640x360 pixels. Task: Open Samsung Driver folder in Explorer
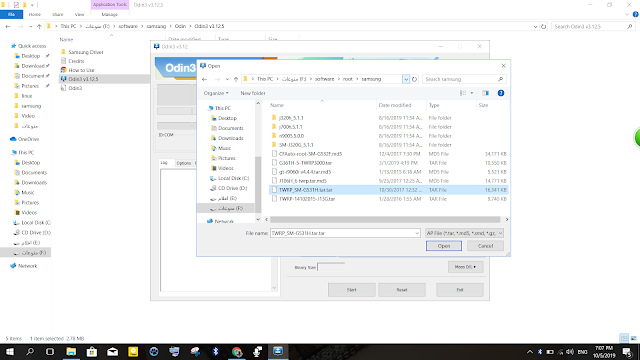[x=85, y=52]
